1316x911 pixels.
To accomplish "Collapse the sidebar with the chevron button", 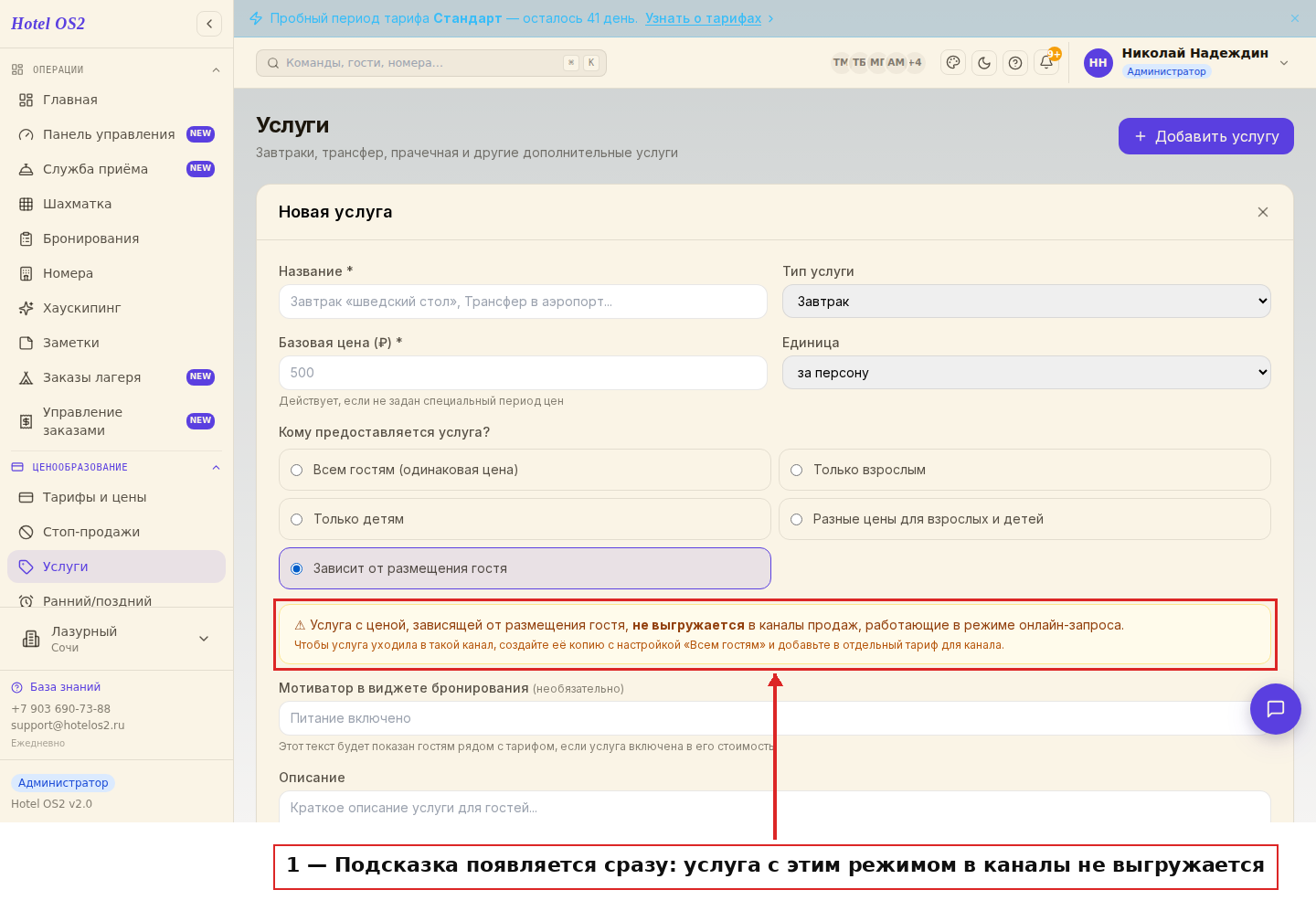I will click(x=209, y=24).
